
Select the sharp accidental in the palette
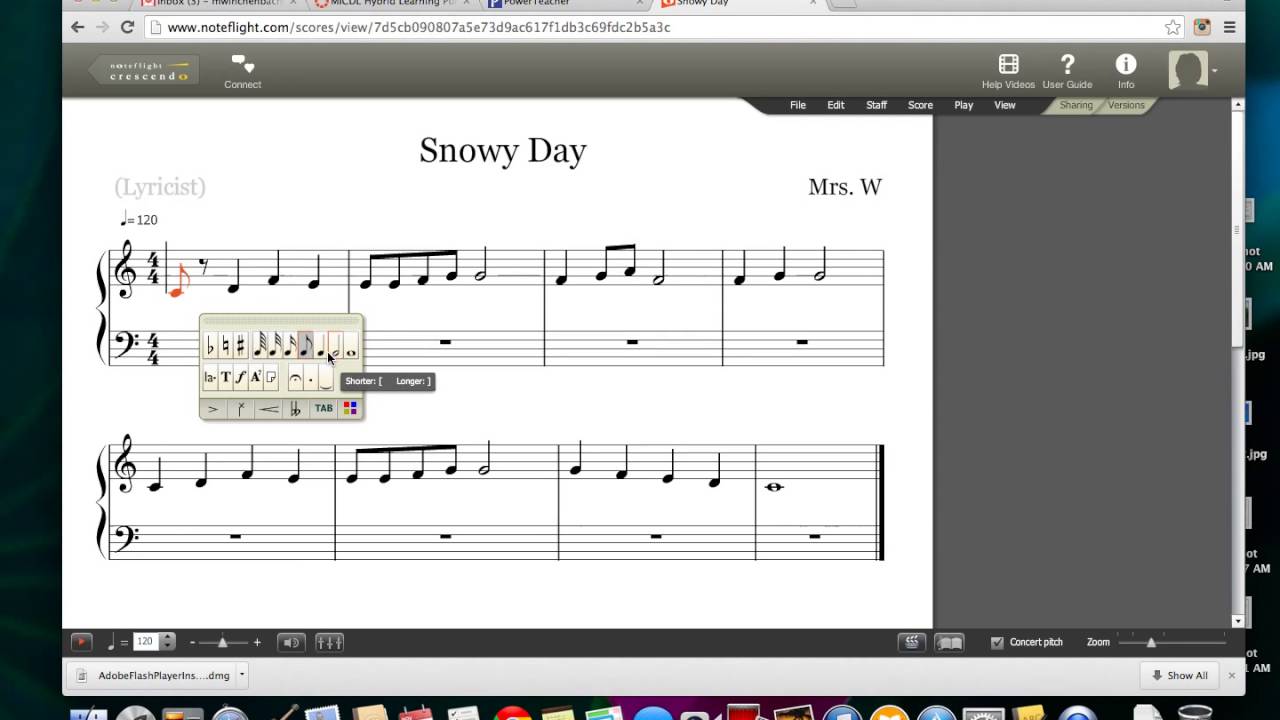coord(241,345)
